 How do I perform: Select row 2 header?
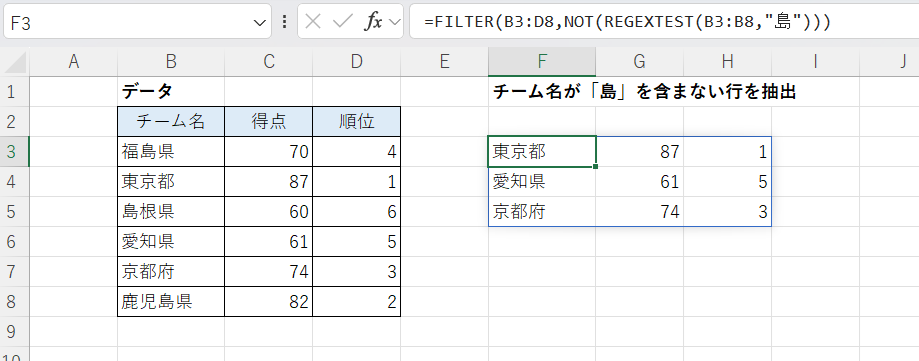tap(15, 121)
